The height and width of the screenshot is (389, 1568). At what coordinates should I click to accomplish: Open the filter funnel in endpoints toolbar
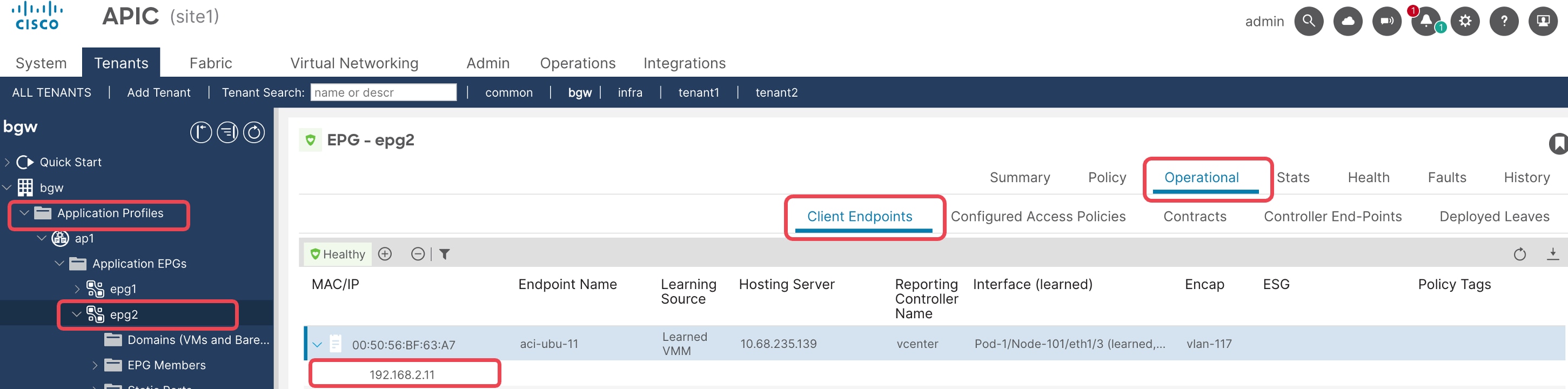pos(444,254)
